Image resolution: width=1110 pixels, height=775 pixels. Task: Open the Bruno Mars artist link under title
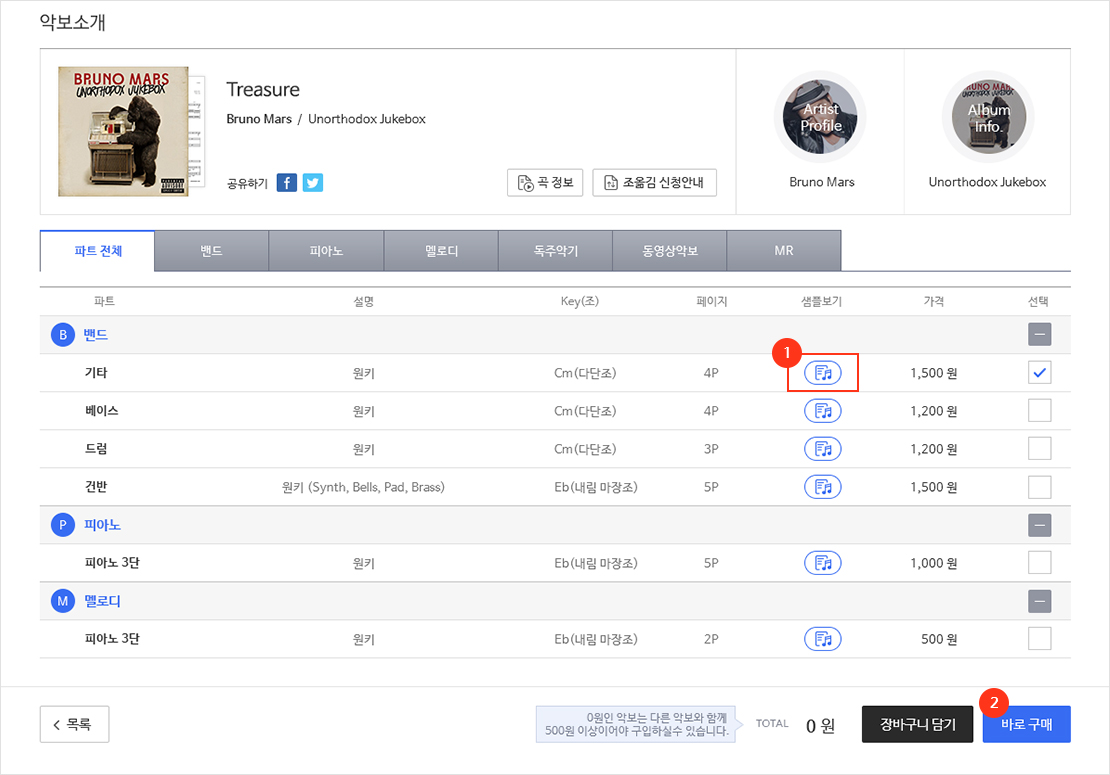pyautogui.click(x=259, y=119)
